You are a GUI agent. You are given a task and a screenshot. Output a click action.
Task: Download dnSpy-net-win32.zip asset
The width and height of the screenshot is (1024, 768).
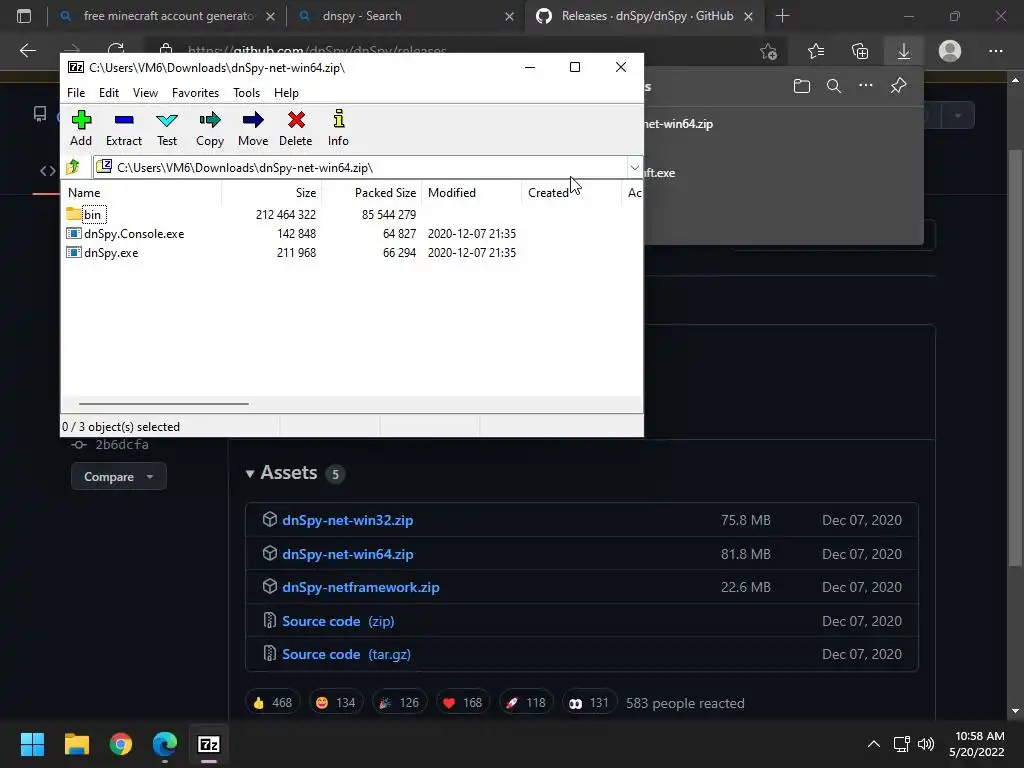[x=347, y=520]
